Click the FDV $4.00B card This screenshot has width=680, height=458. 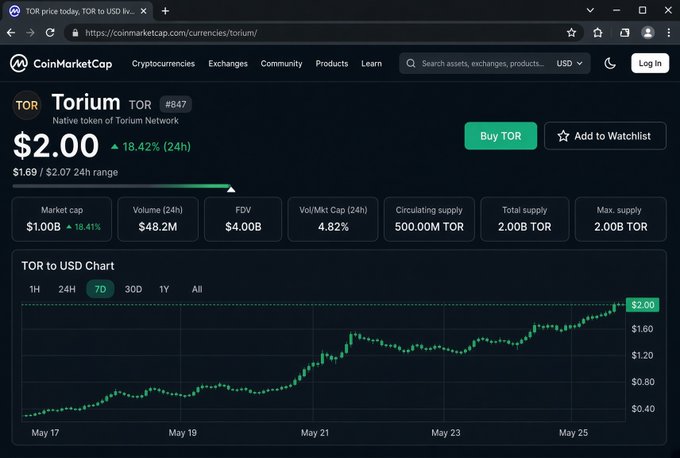(x=243, y=219)
